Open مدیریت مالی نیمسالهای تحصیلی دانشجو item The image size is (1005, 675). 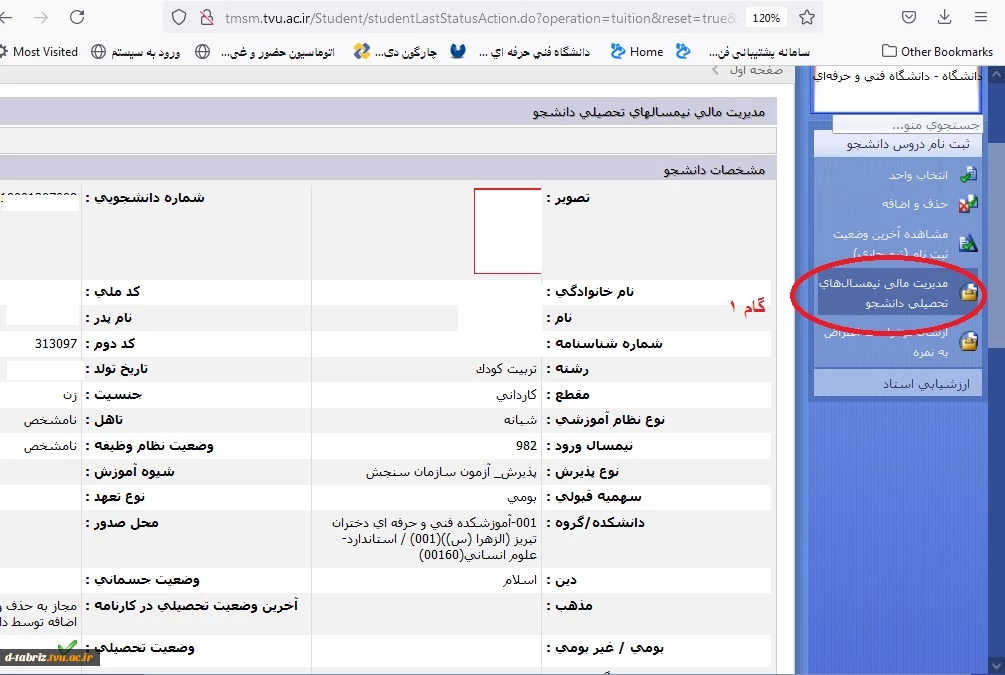[883, 293]
